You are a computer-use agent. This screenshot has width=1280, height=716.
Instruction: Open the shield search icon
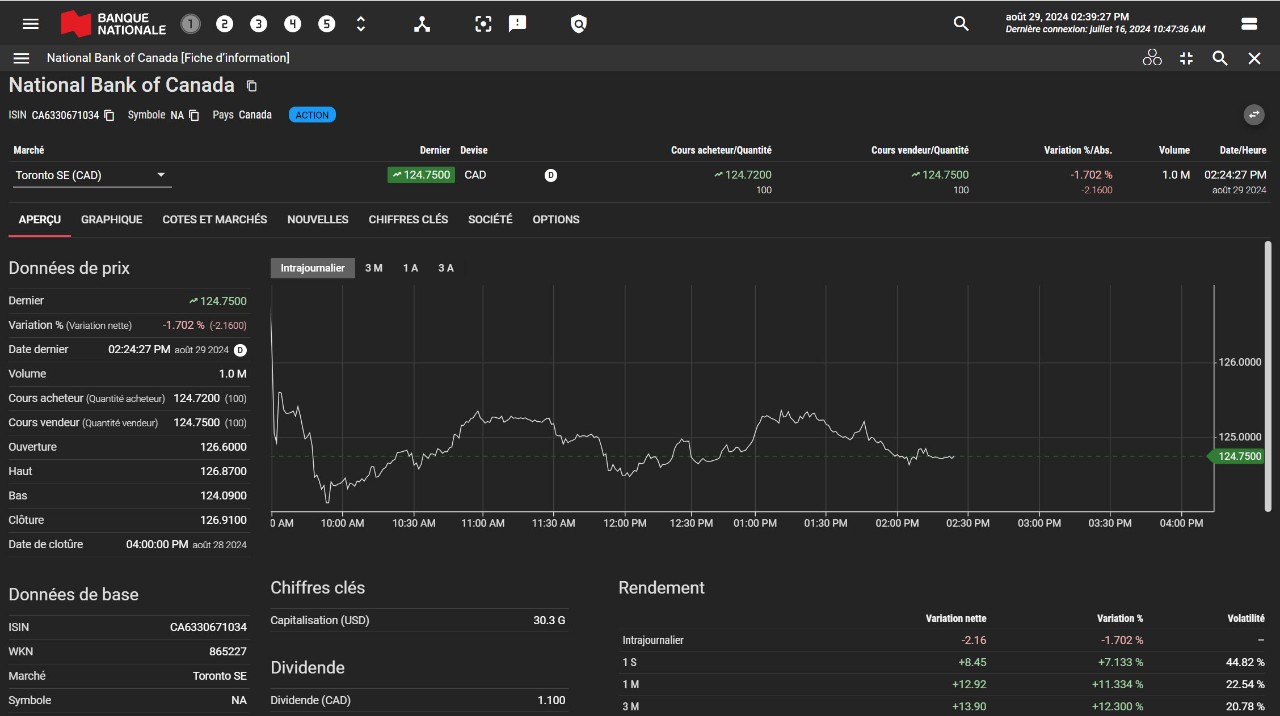click(578, 24)
